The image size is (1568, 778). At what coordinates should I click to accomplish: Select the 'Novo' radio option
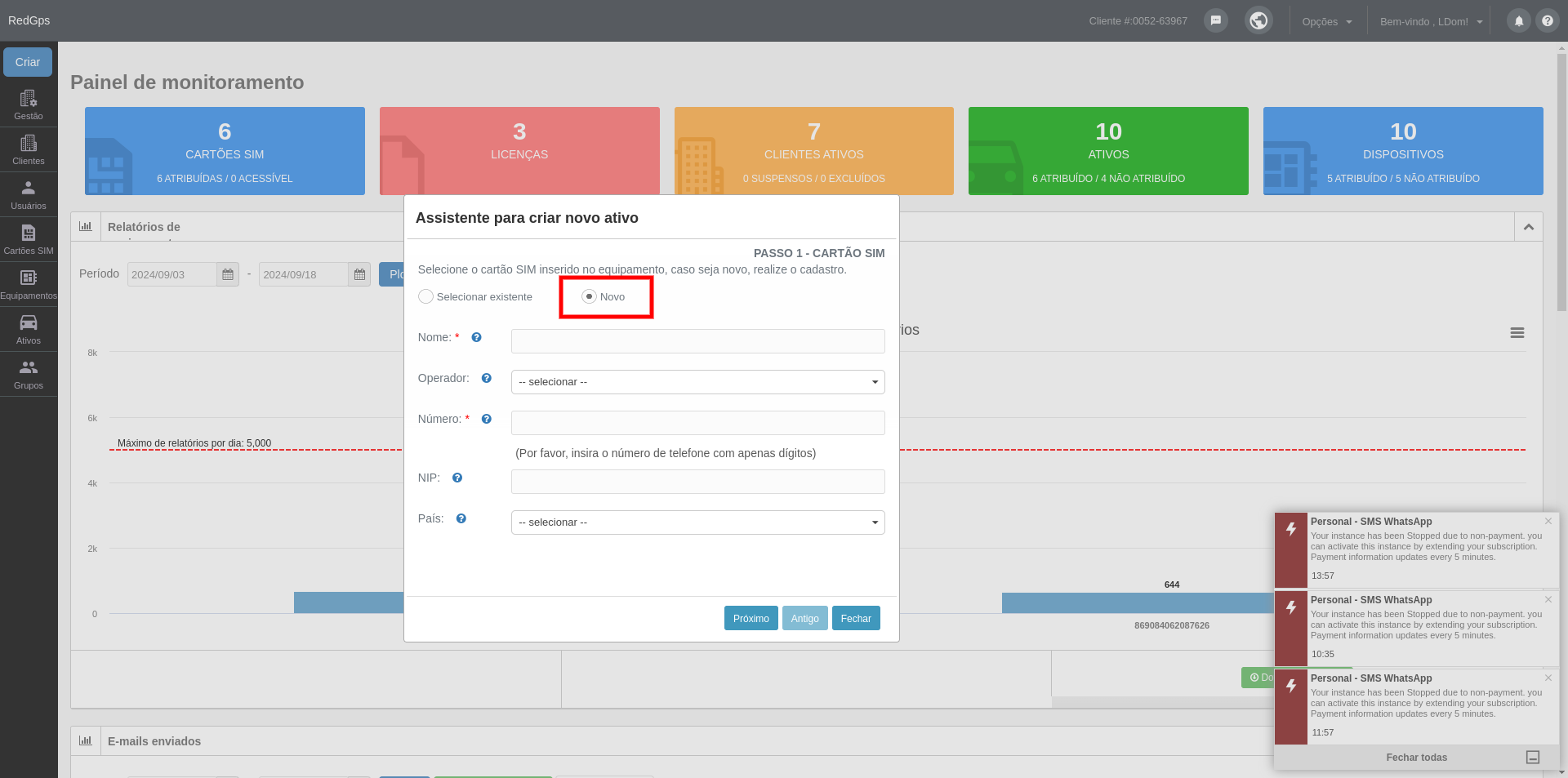click(589, 296)
